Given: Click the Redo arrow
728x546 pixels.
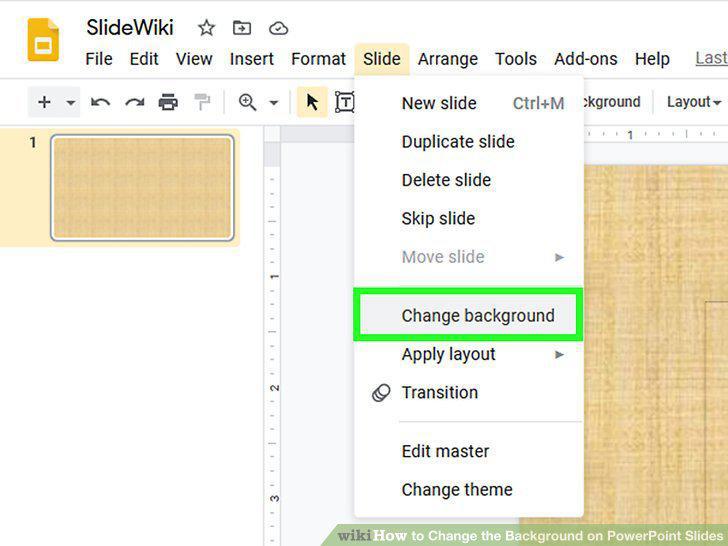Looking at the screenshot, I should click(x=135, y=102).
